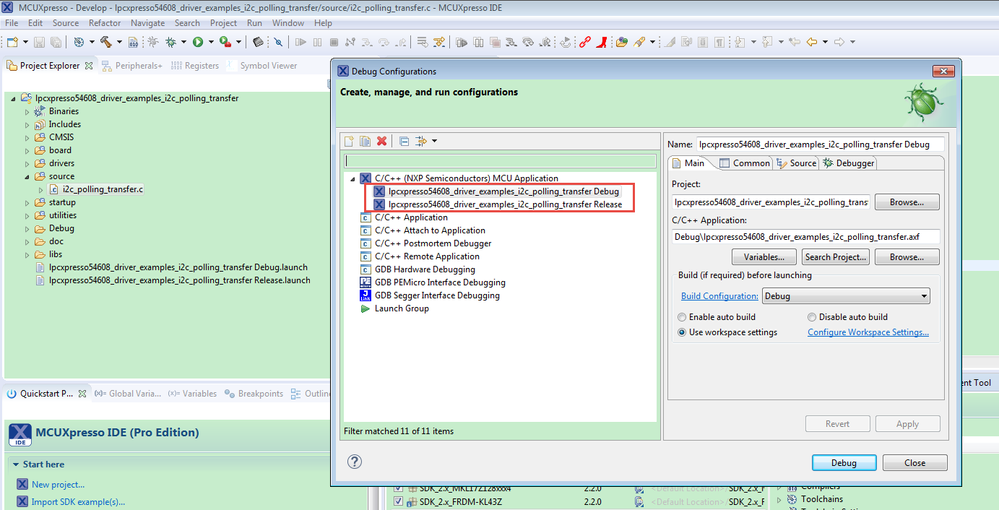Viewport: 999px width, 510px height.
Task: Click Duplicate launch configuration icon in dialog
Action: 365,141
